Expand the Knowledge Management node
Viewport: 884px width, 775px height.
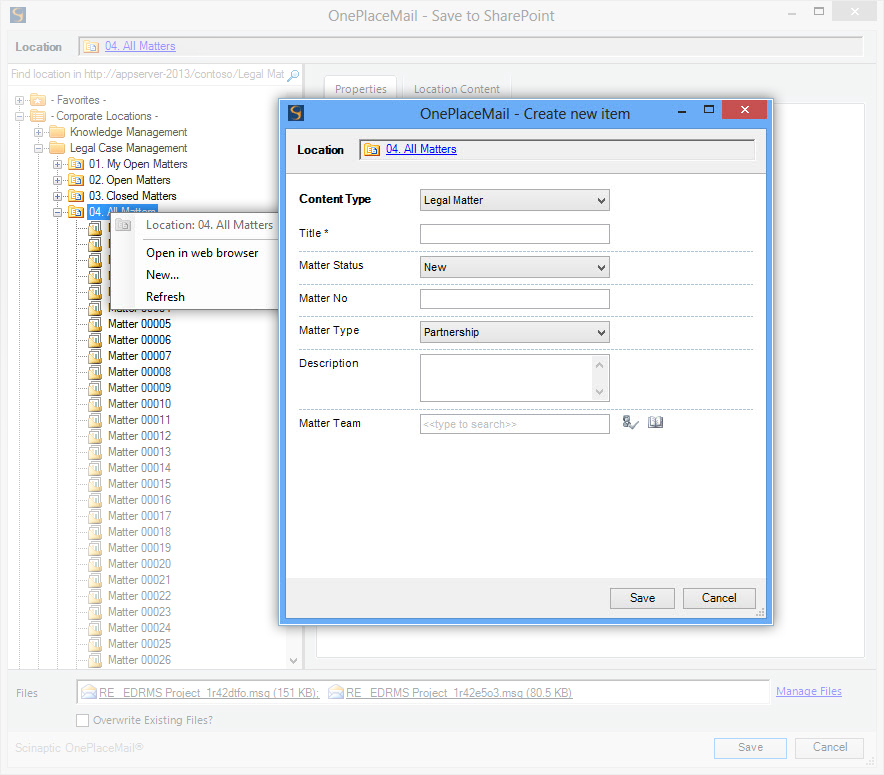[38, 132]
